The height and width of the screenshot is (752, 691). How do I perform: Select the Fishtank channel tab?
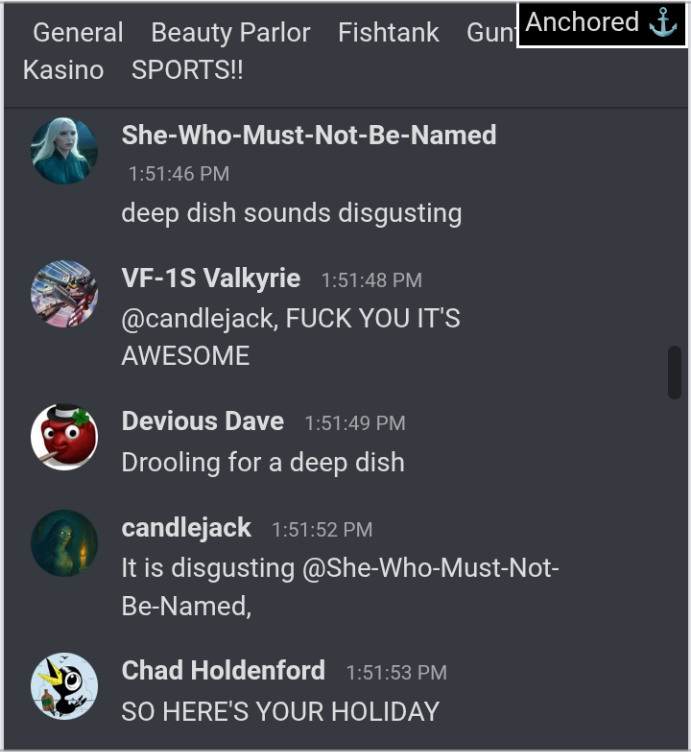[388, 33]
